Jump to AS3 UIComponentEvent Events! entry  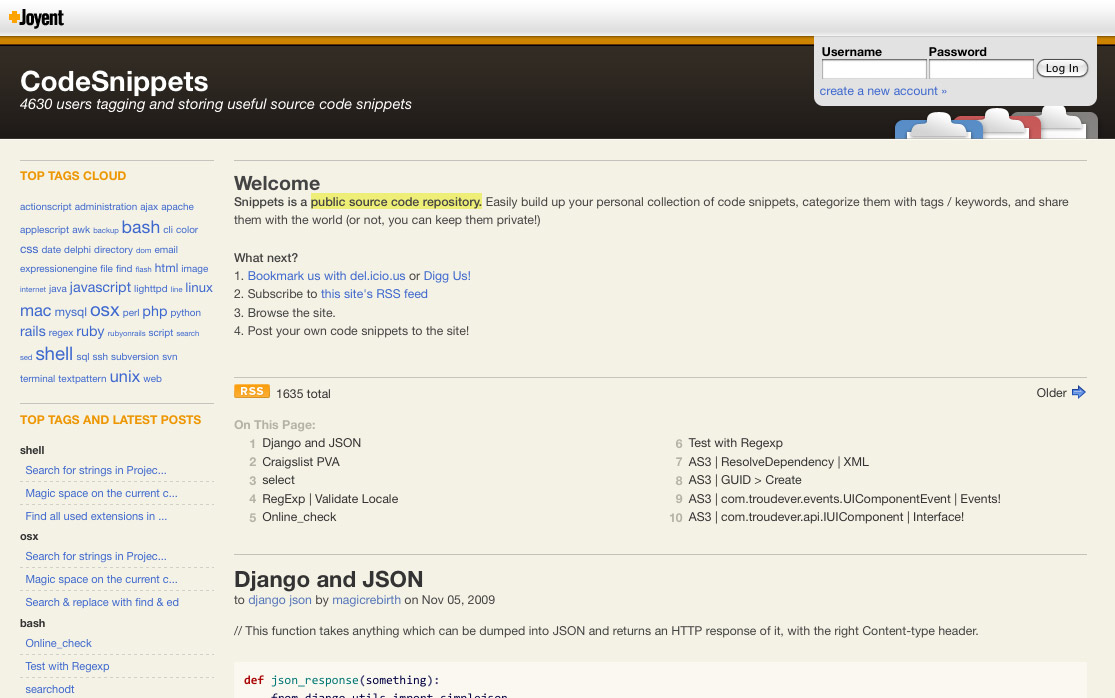click(x=844, y=499)
